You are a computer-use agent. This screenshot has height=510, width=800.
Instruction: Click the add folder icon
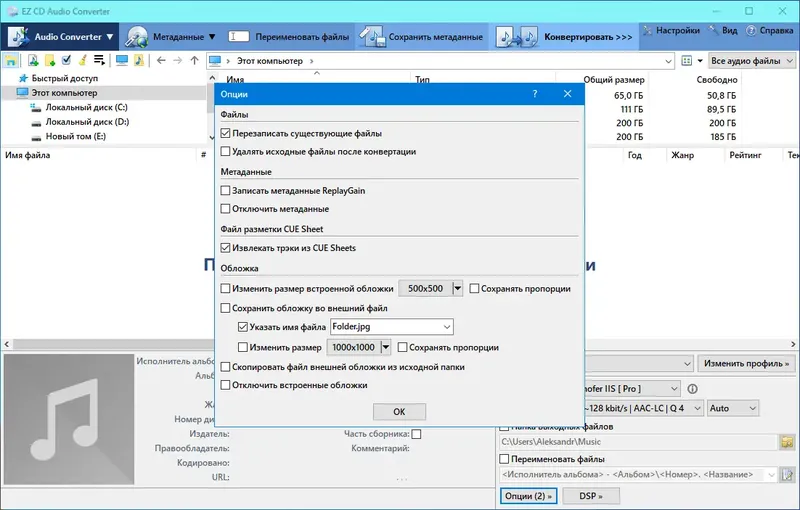point(50,61)
